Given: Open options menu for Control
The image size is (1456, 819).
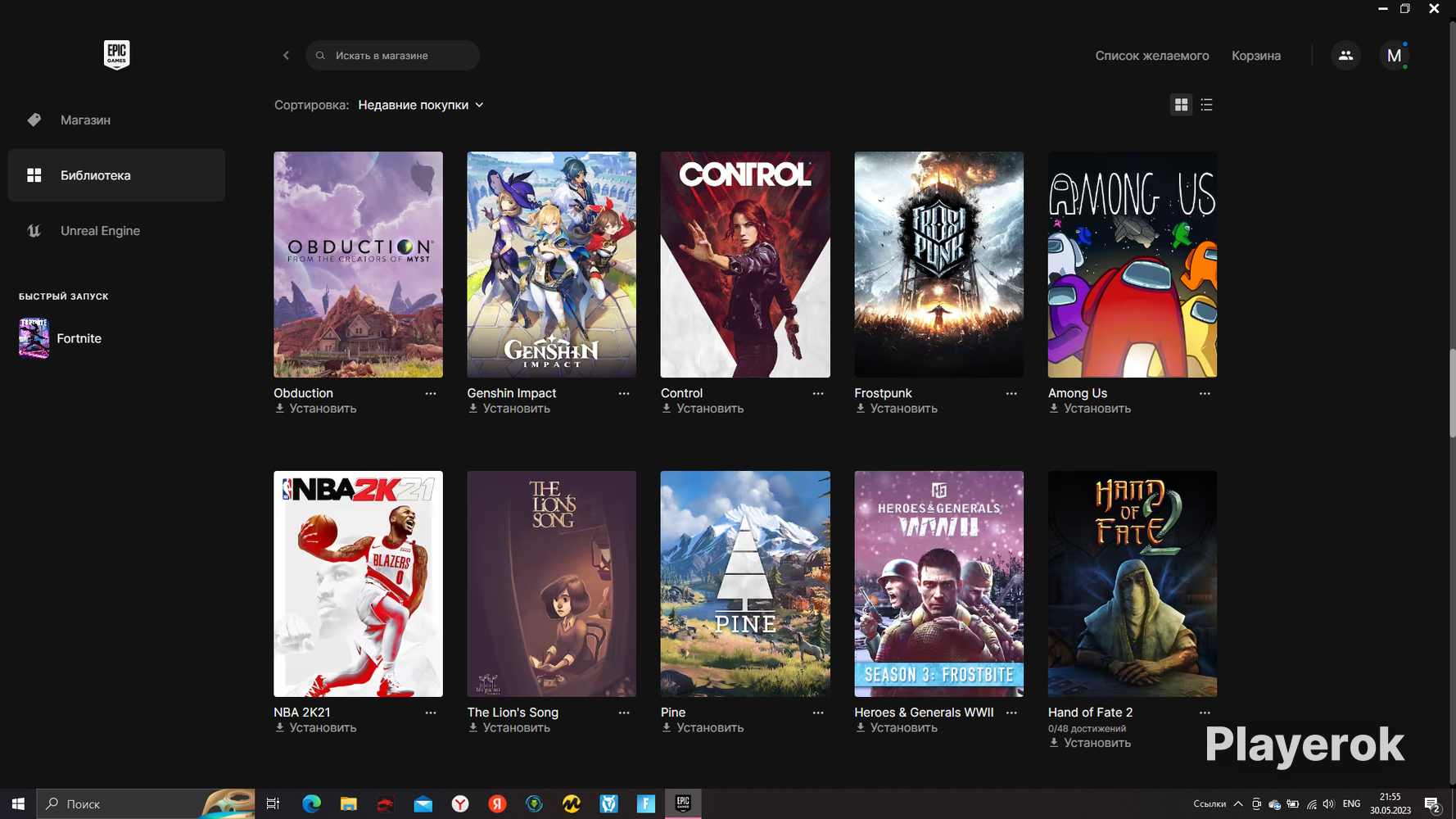Looking at the screenshot, I should tap(818, 394).
